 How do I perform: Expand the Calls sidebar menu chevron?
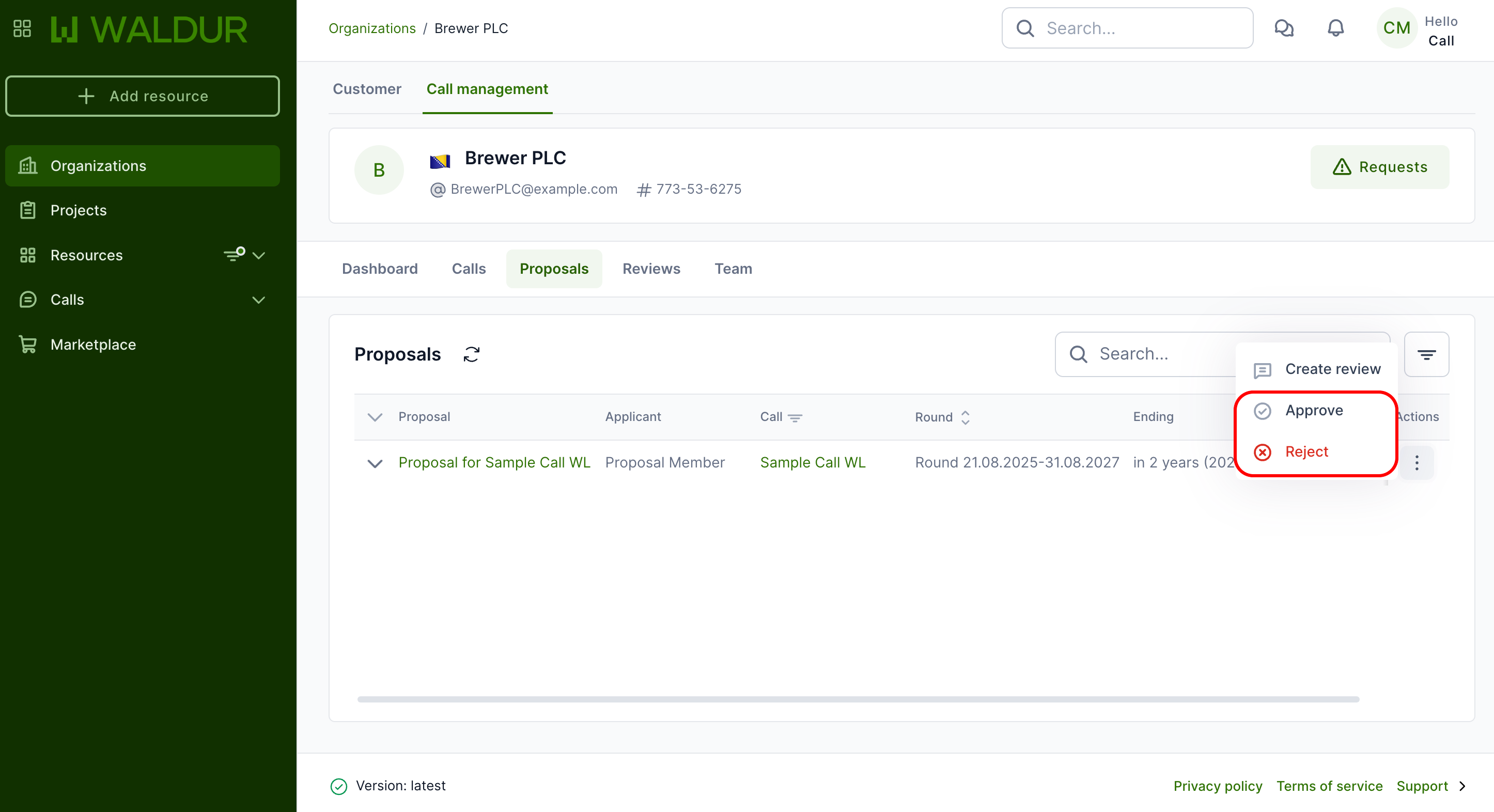(x=259, y=300)
